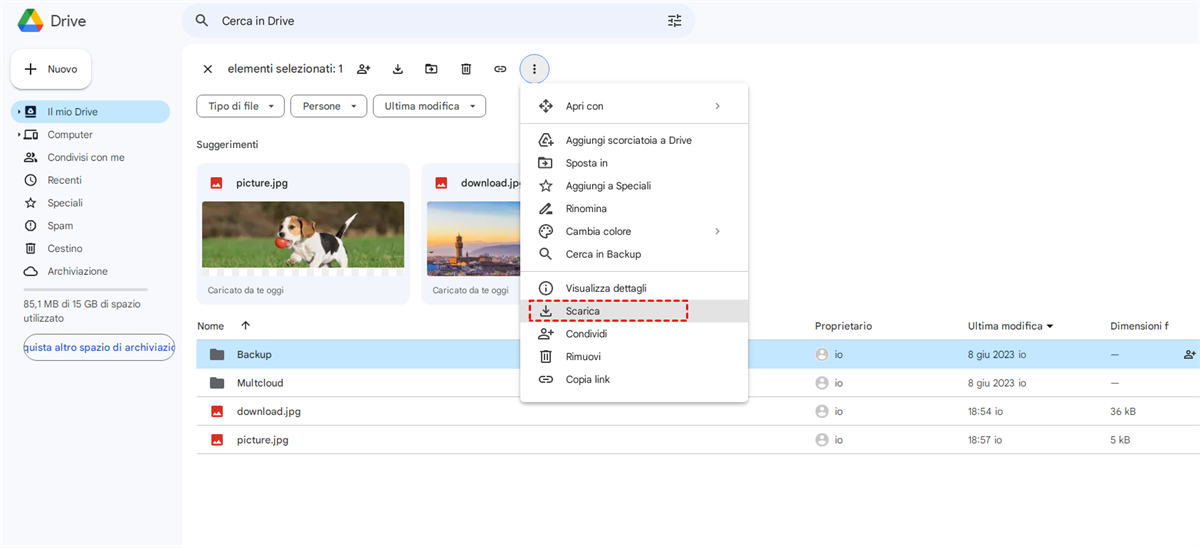This screenshot has width=1200, height=548.
Task: Click the Google Drive logo
Action: coord(30,20)
